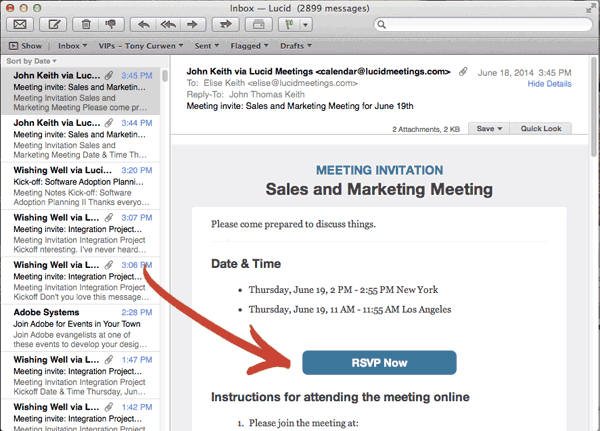Click attachment paperclip on 1:47 PM message

(109, 359)
